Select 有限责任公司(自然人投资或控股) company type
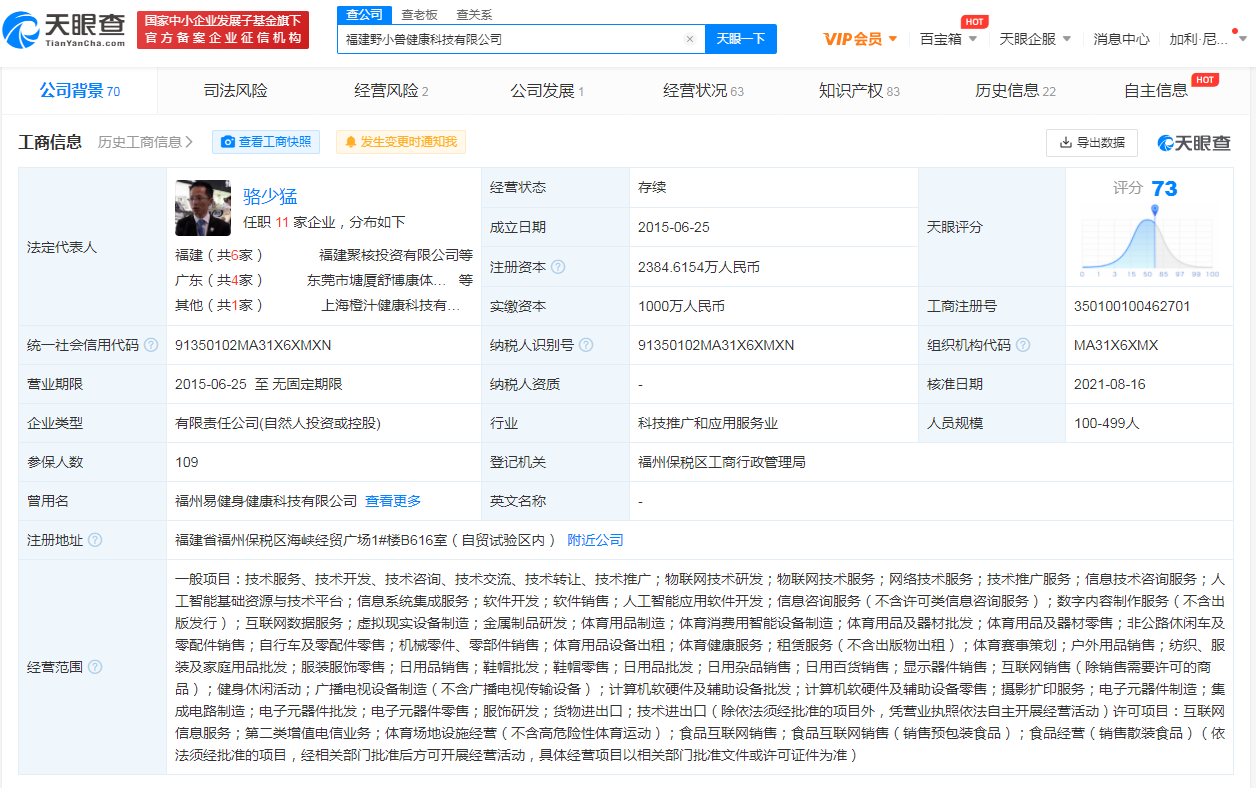The width and height of the screenshot is (1256, 788). click(x=278, y=423)
